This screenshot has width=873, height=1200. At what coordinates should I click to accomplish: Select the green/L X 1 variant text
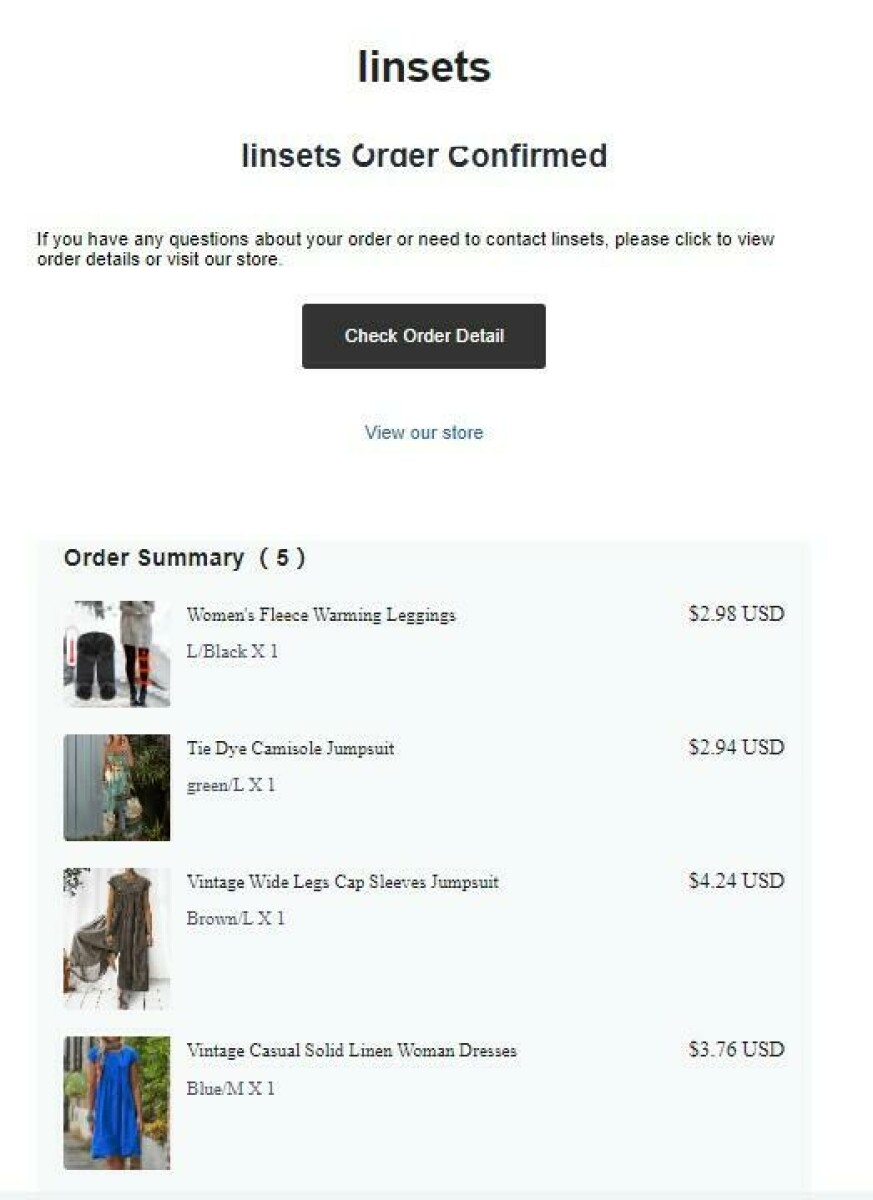[231, 786]
